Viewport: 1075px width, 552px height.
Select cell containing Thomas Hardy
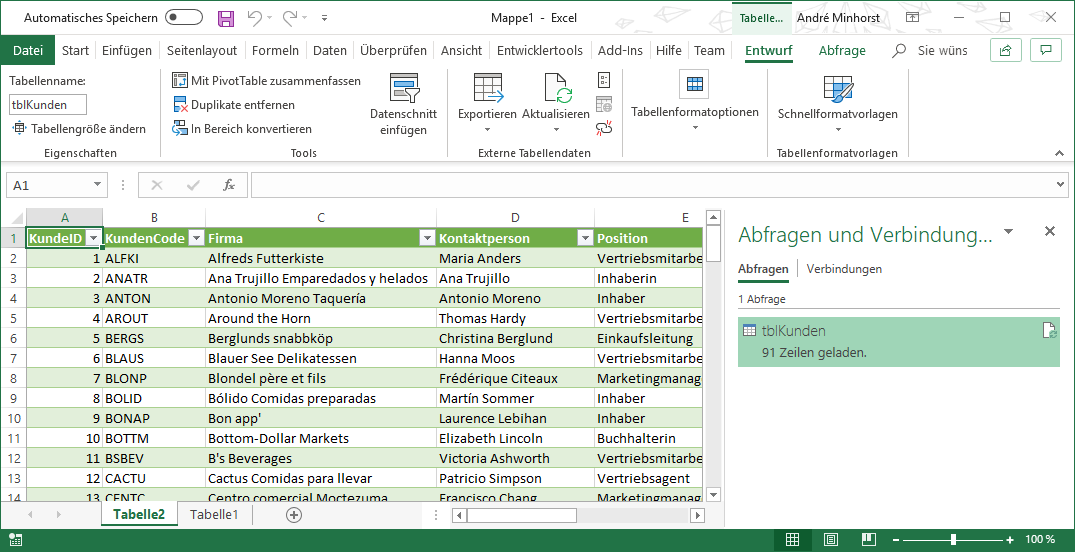pos(516,318)
